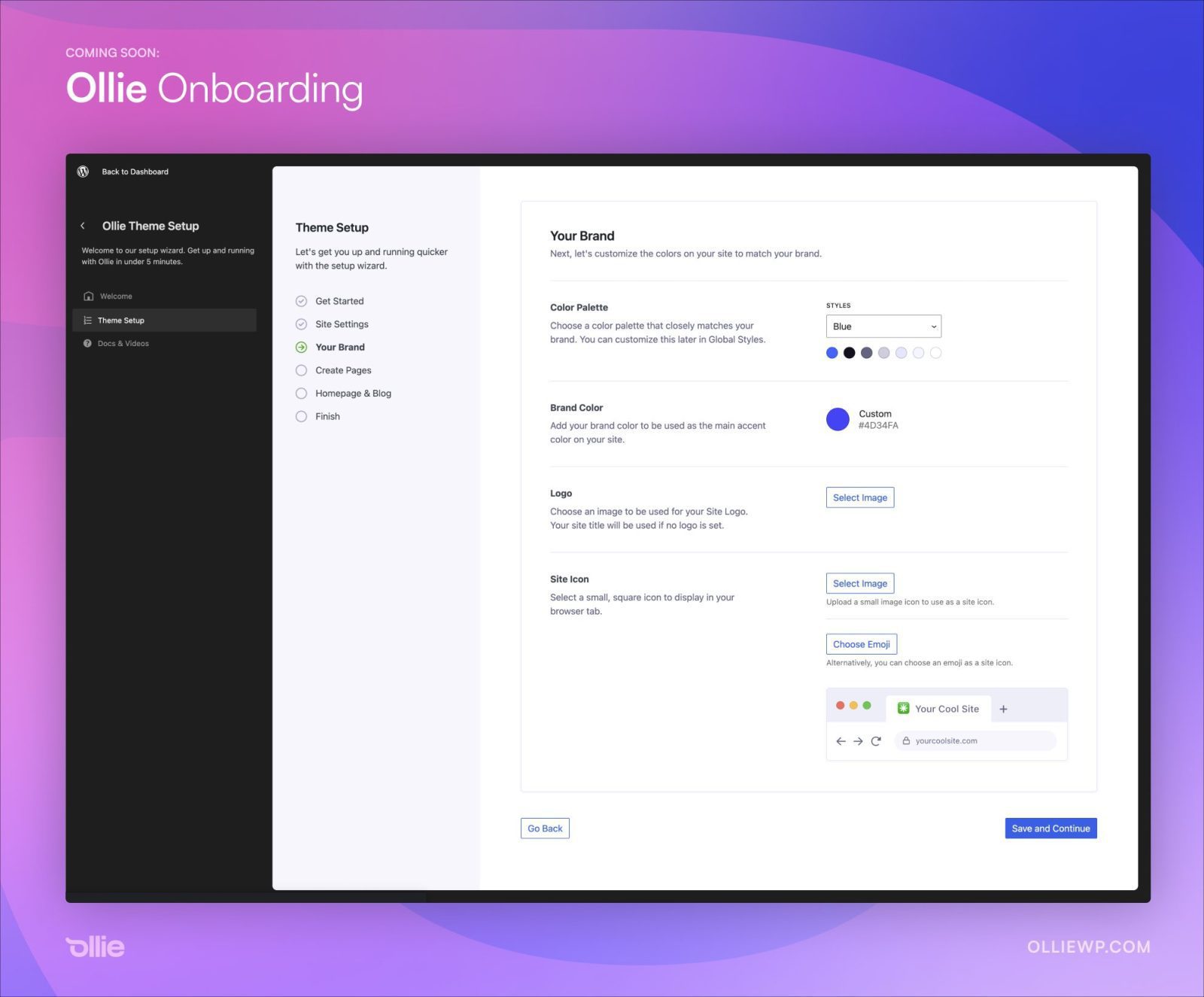Open the Styles color palette dropdown

point(883,327)
